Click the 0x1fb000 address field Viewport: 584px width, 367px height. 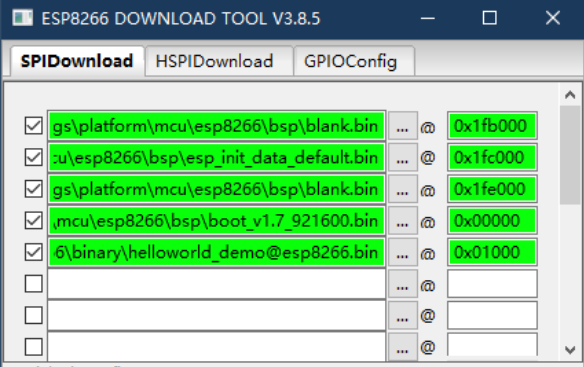tap(492, 126)
